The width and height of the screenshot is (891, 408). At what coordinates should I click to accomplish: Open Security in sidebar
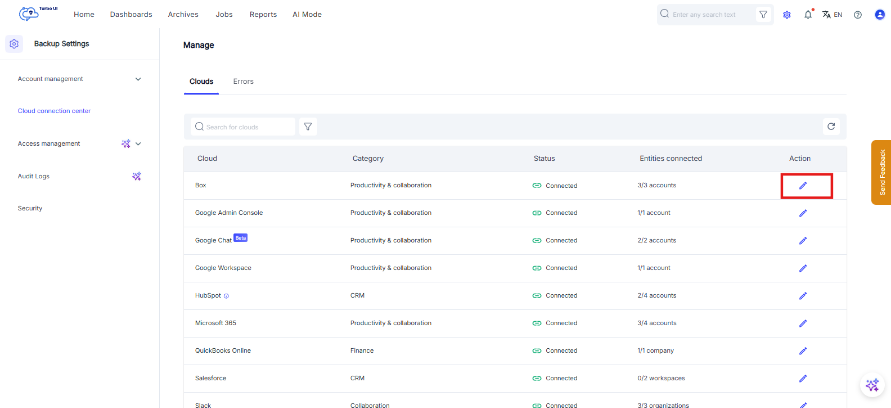pyautogui.click(x=30, y=209)
